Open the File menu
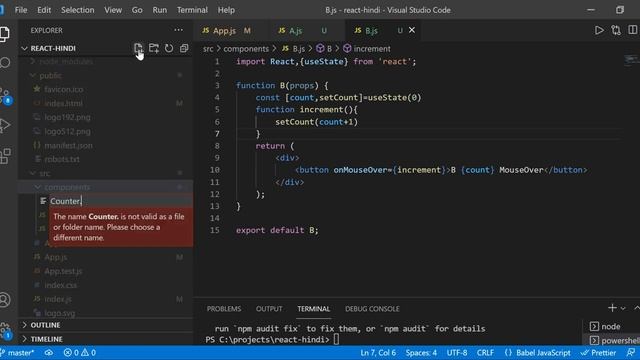This screenshot has height=360, width=640. pyautogui.click(x=21, y=10)
